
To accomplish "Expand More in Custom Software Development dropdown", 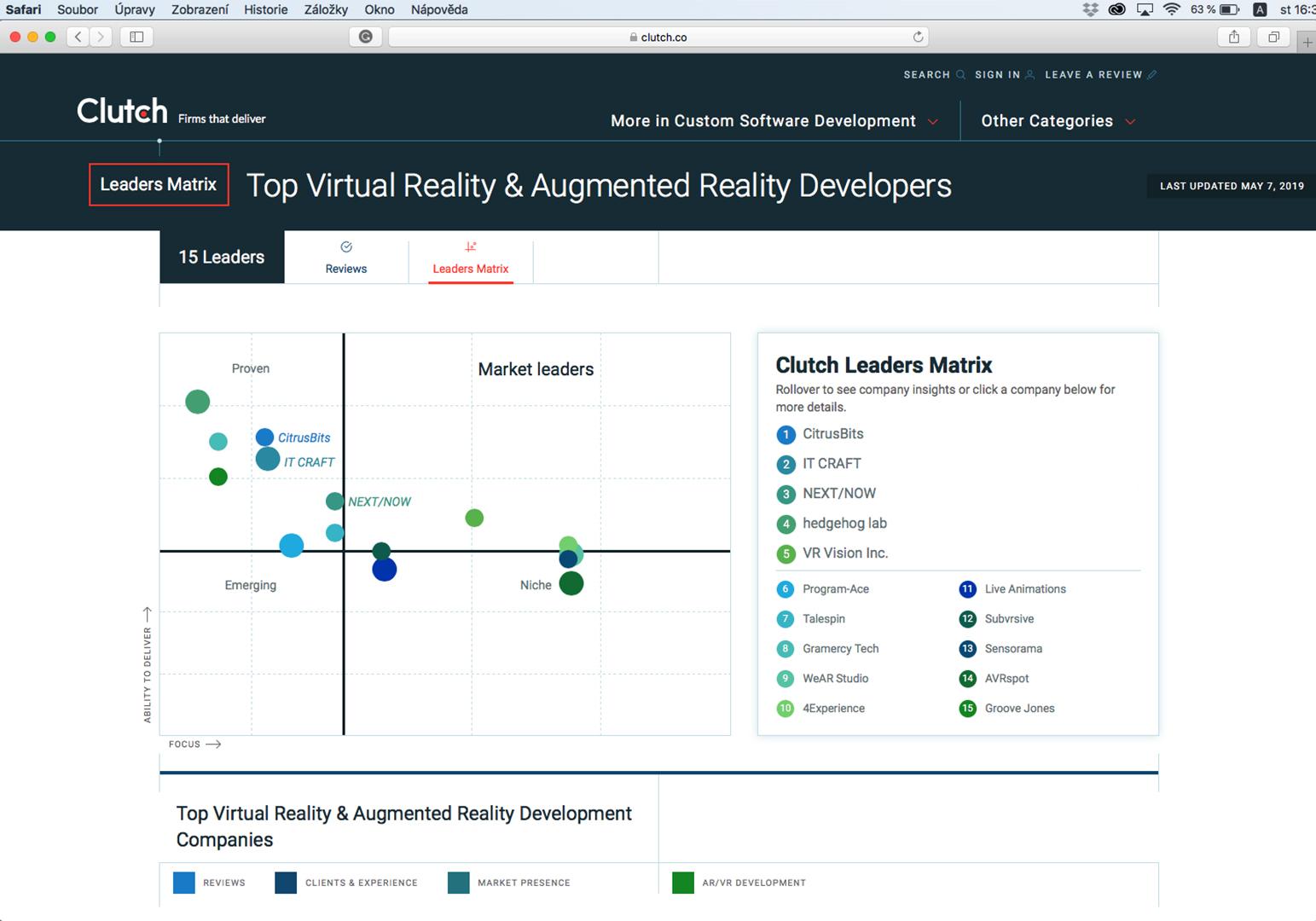I will pyautogui.click(x=774, y=121).
